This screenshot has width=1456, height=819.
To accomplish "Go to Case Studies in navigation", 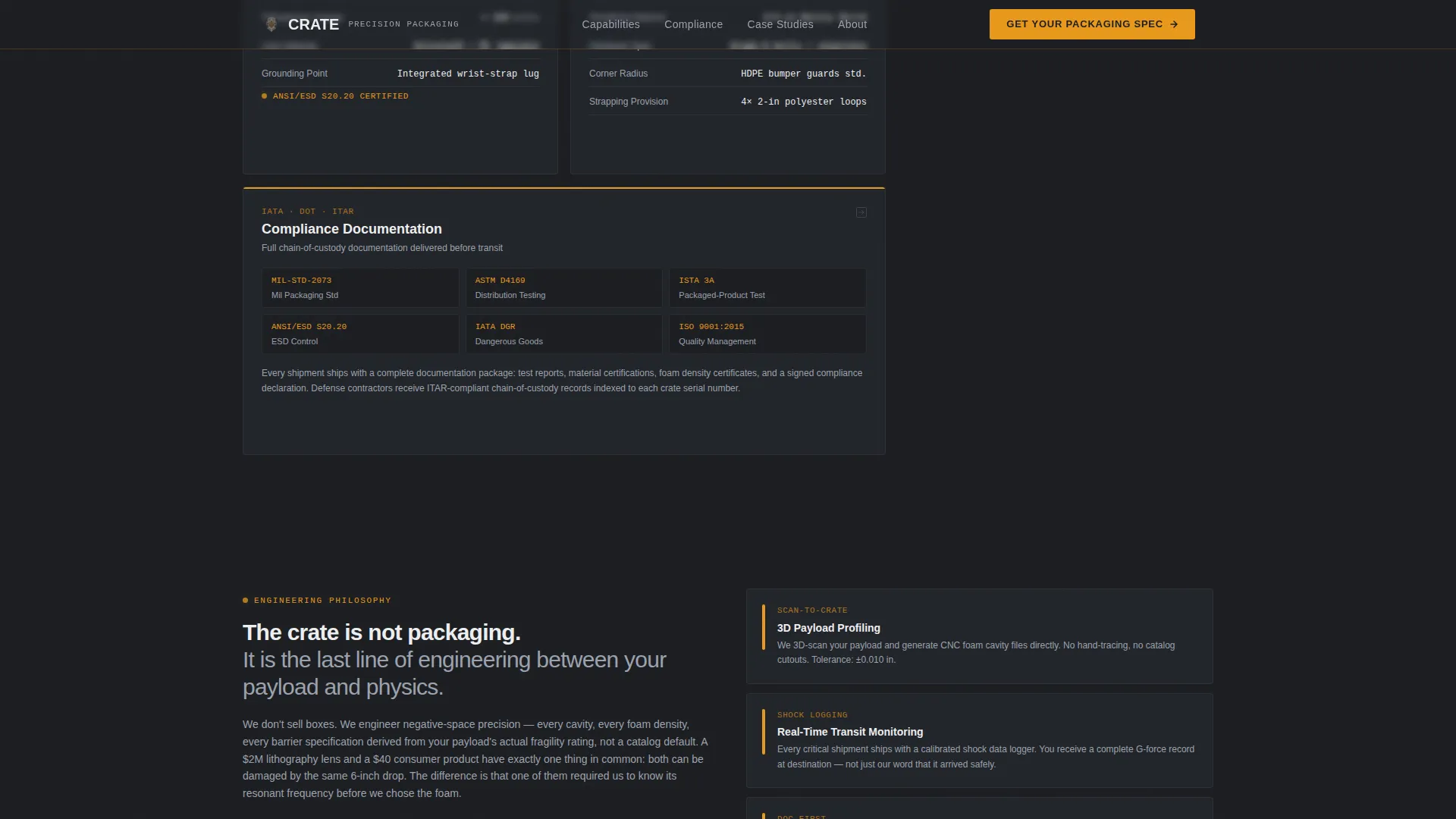I will click(780, 24).
